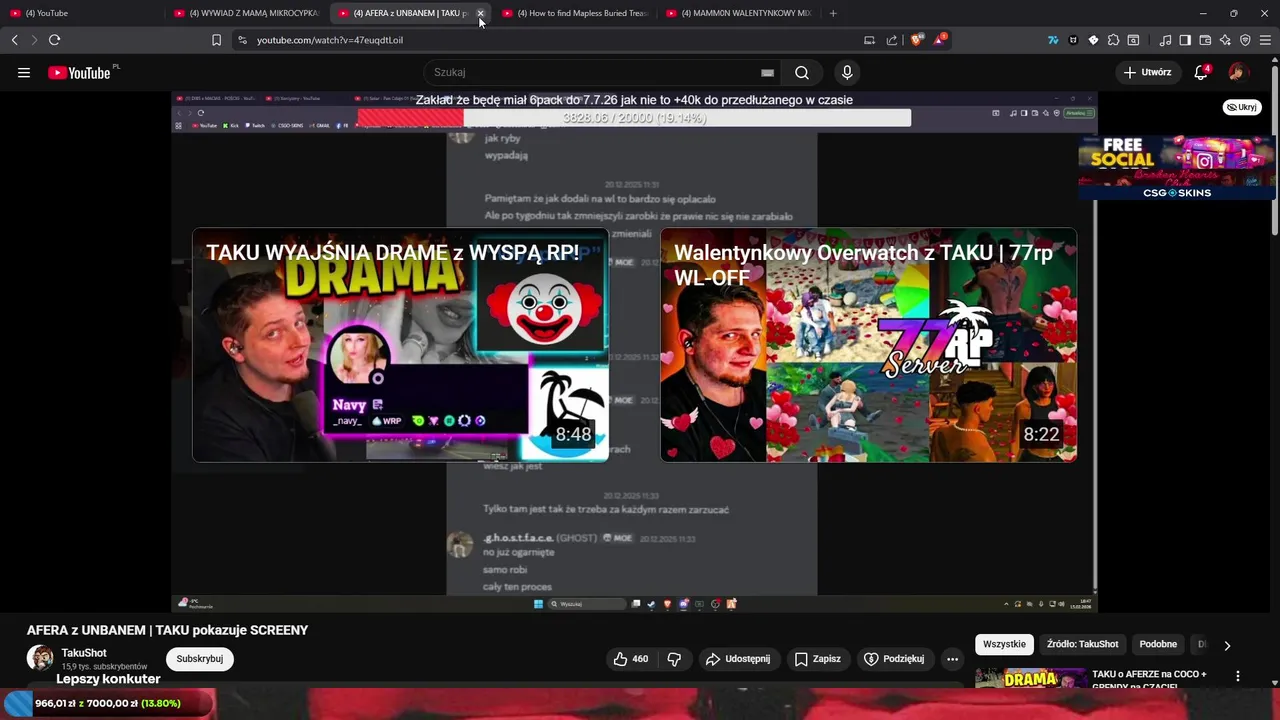Open the notifications bell
This screenshot has height=720, width=1280.
click(x=1201, y=72)
